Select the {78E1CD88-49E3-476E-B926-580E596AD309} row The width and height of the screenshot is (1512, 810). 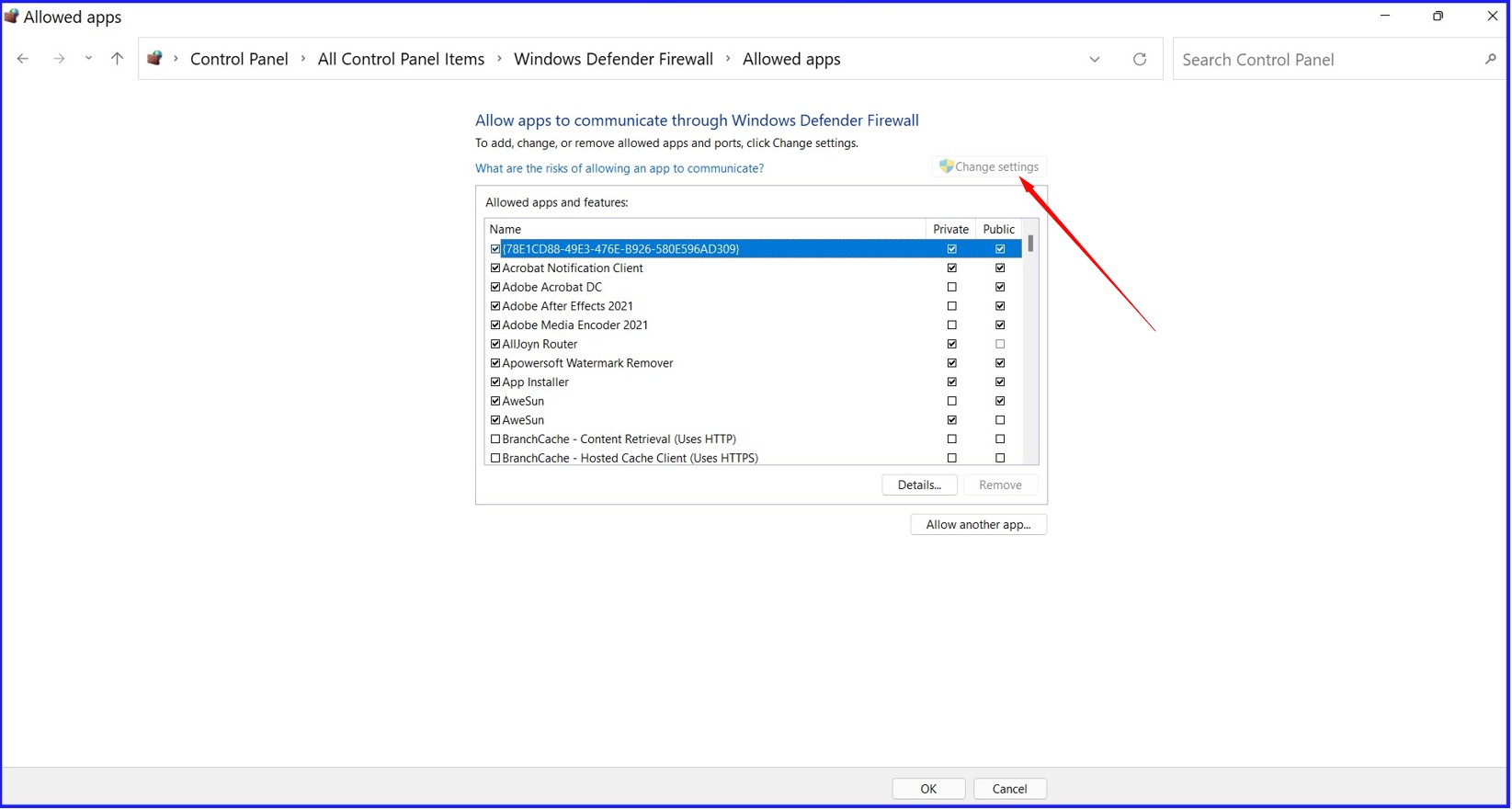tap(754, 249)
